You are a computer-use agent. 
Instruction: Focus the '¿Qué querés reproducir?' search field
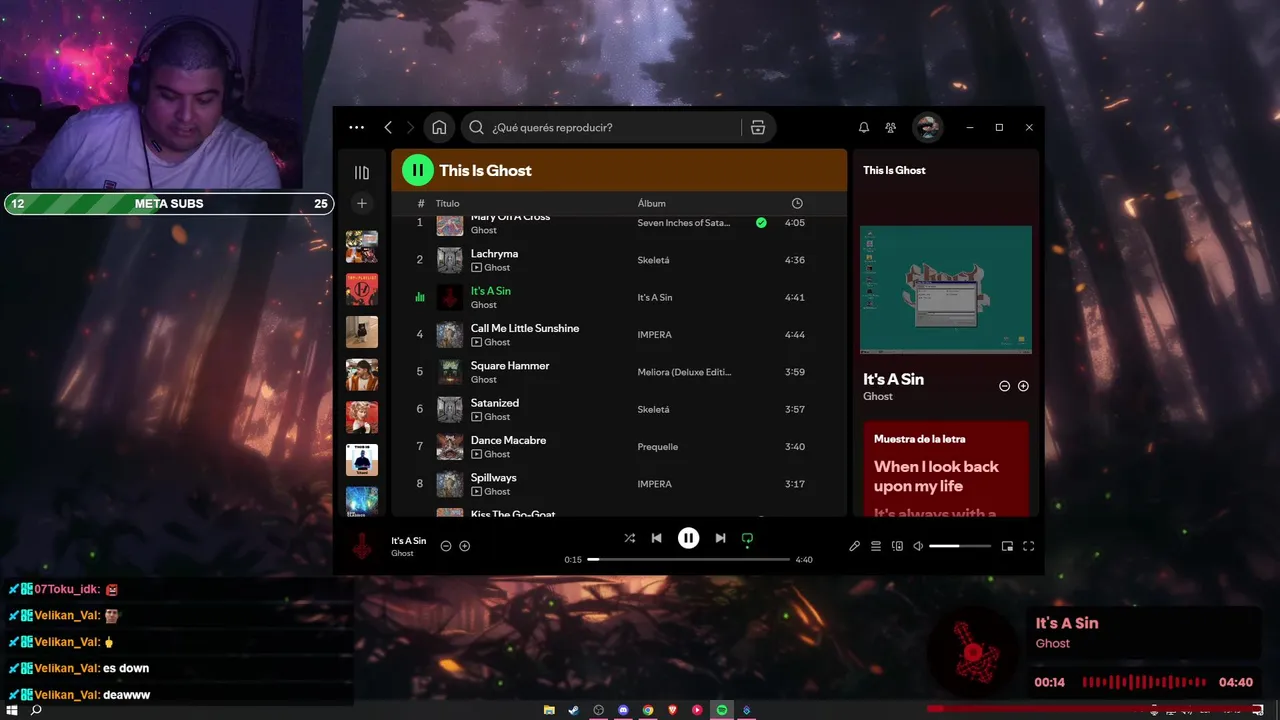600,127
